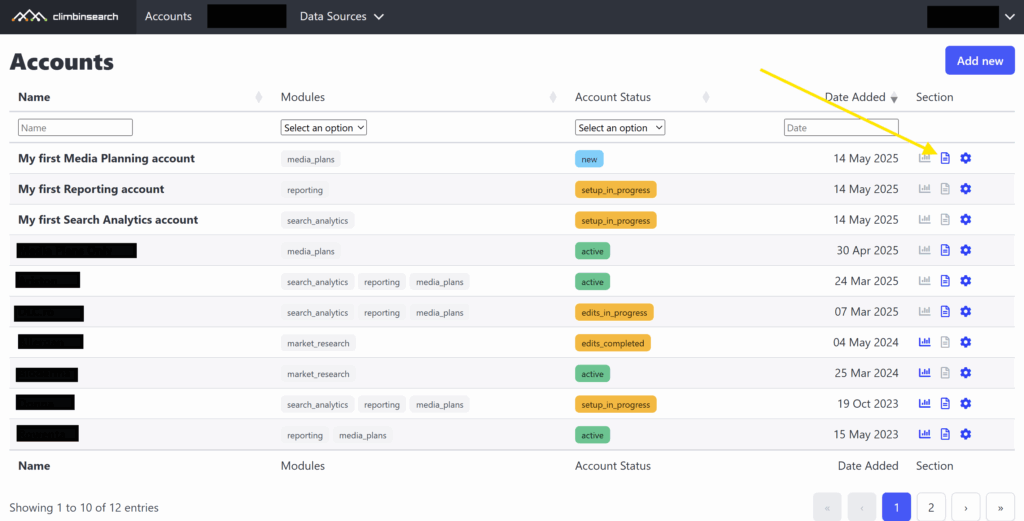Click chart icon in the 15 May 2023 row
The height and width of the screenshot is (521, 1024).
(x=925, y=435)
